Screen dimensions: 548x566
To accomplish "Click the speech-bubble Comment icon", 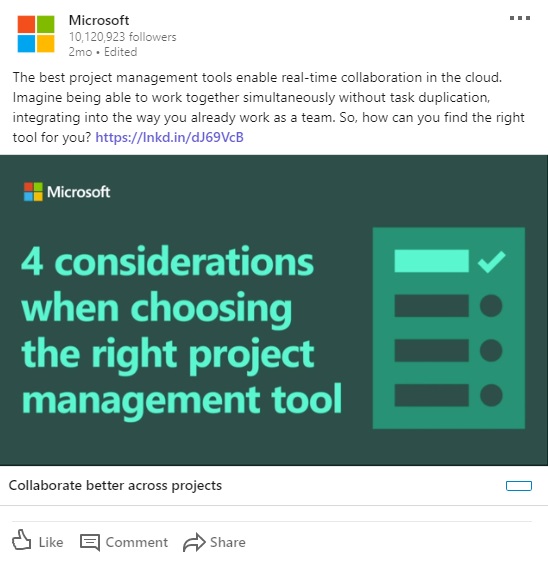I will point(90,543).
